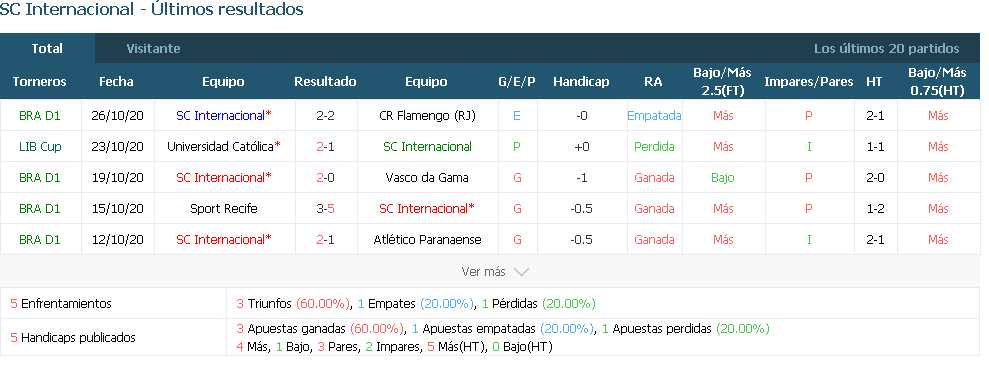Click the 2-2 result against Flamengo
The height and width of the screenshot is (368, 989).
tap(325, 116)
